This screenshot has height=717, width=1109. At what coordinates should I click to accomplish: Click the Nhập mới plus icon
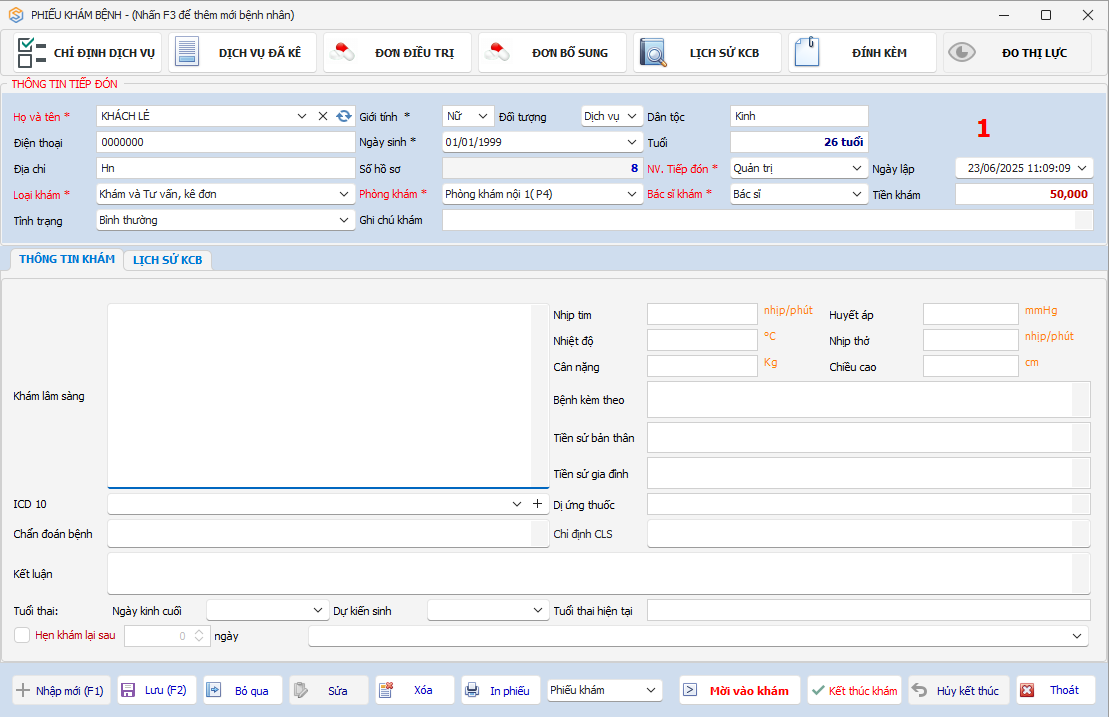point(23,690)
